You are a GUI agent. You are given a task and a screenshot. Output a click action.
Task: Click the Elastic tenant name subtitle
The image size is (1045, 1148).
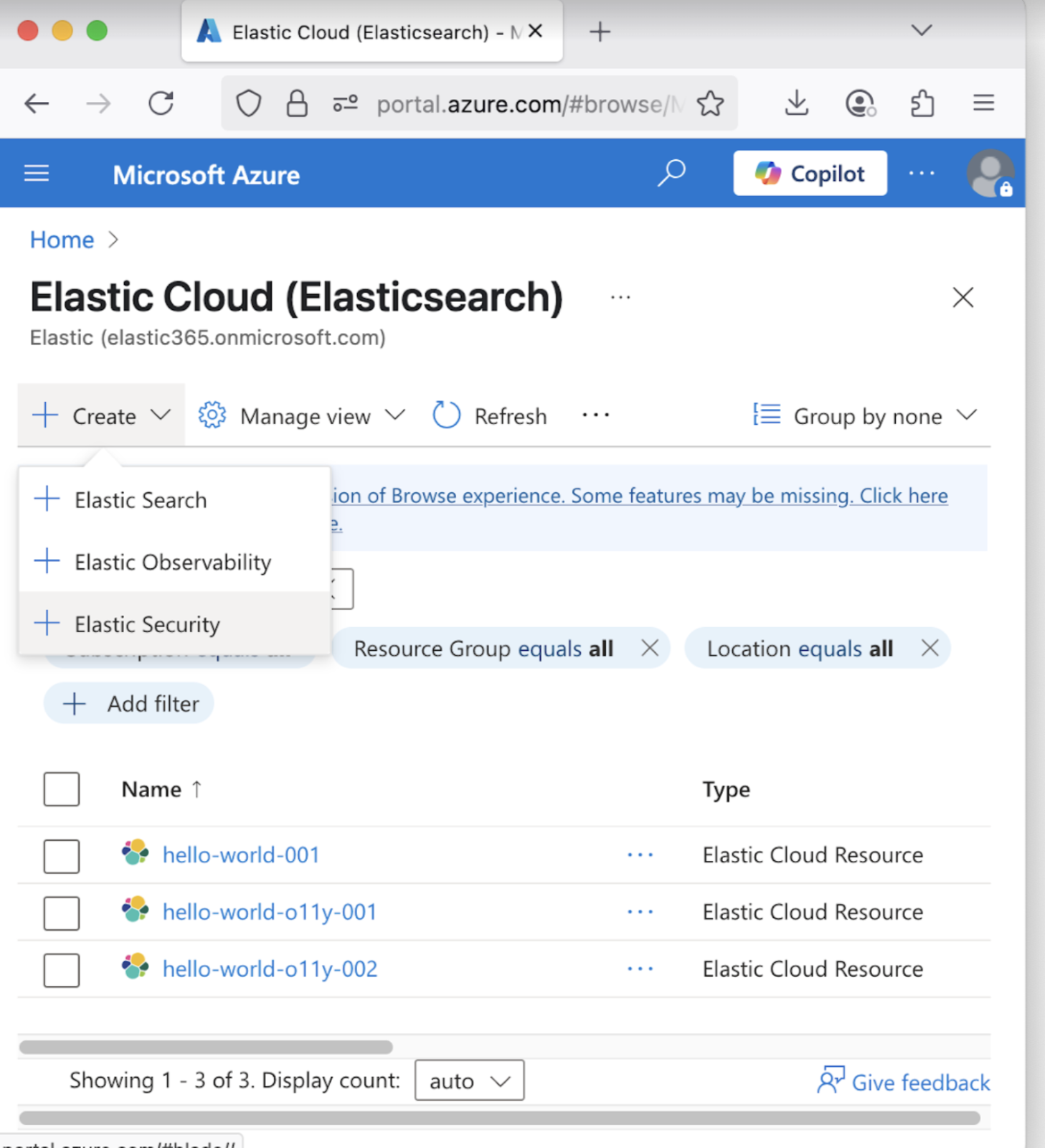(x=208, y=337)
